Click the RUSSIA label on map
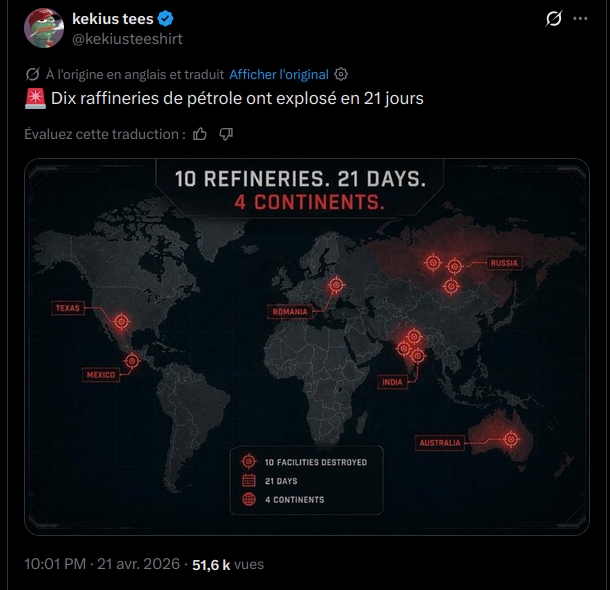 pyautogui.click(x=504, y=263)
